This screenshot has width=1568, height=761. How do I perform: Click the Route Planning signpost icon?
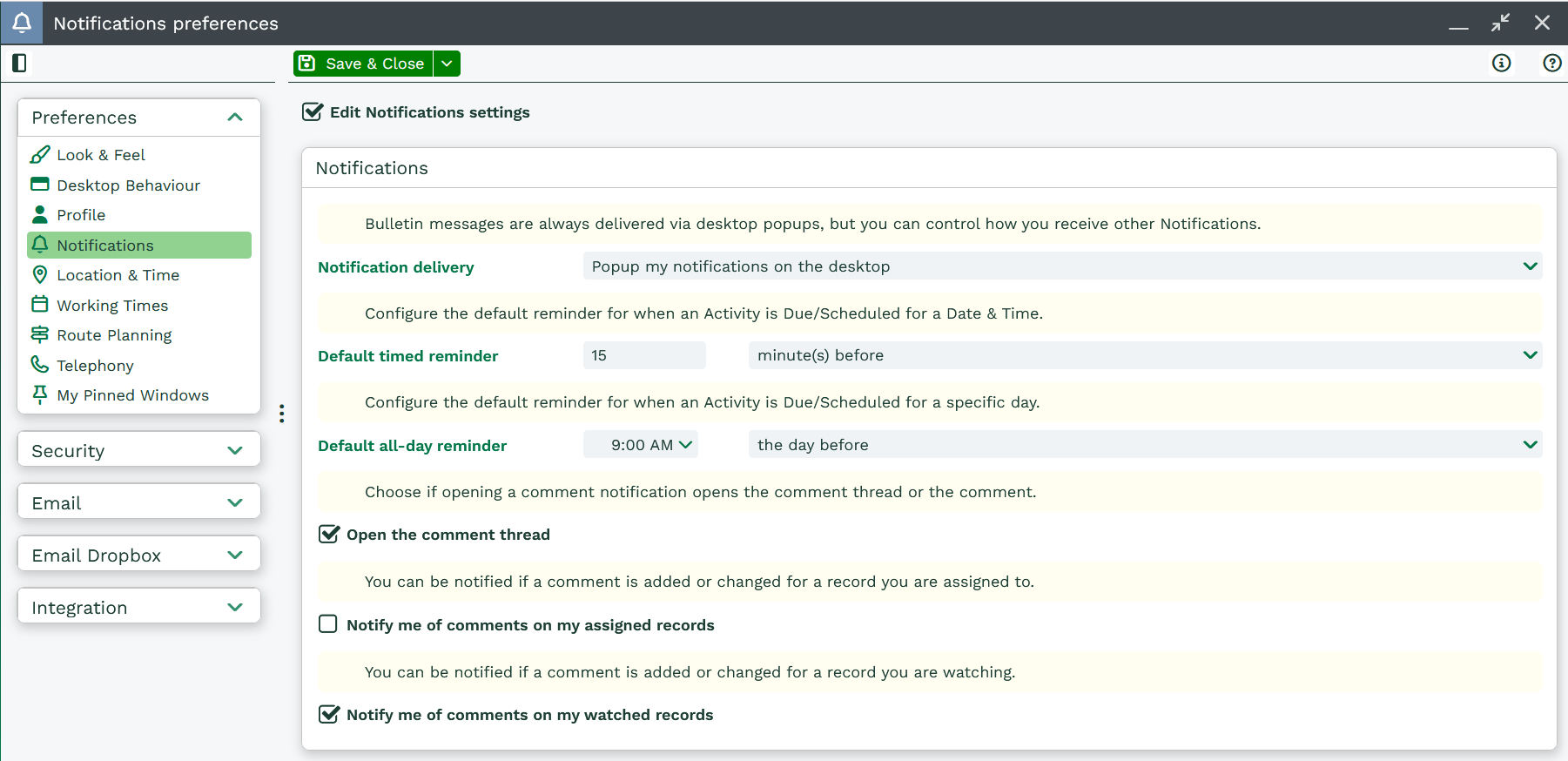tap(40, 335)
